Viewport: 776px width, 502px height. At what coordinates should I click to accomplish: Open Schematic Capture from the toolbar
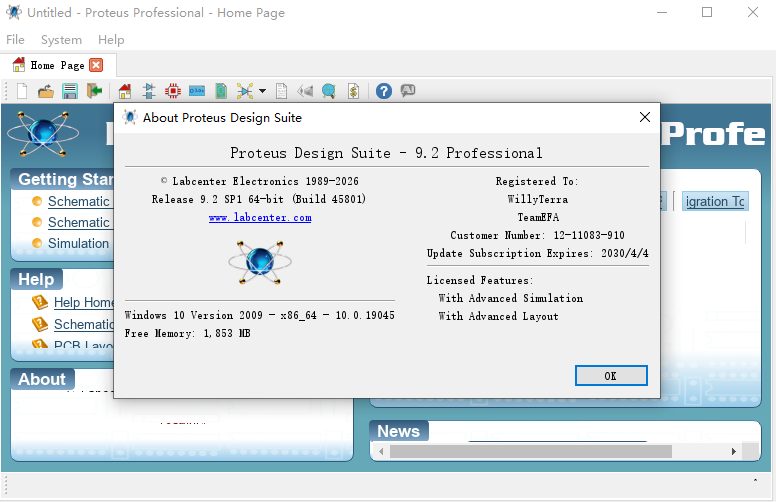pyautogui.click(x=149, y=91)
